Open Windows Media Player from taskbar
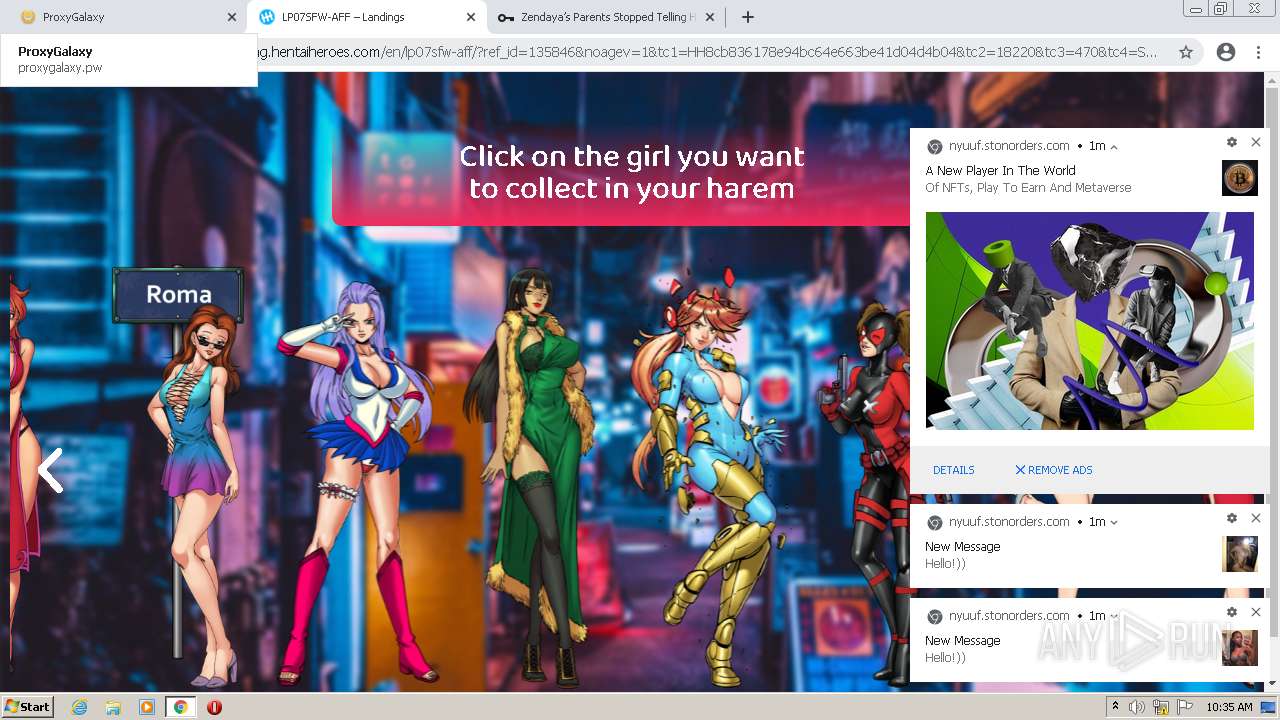Screen dimensions: 1280x720 click(x=147, y=707)
